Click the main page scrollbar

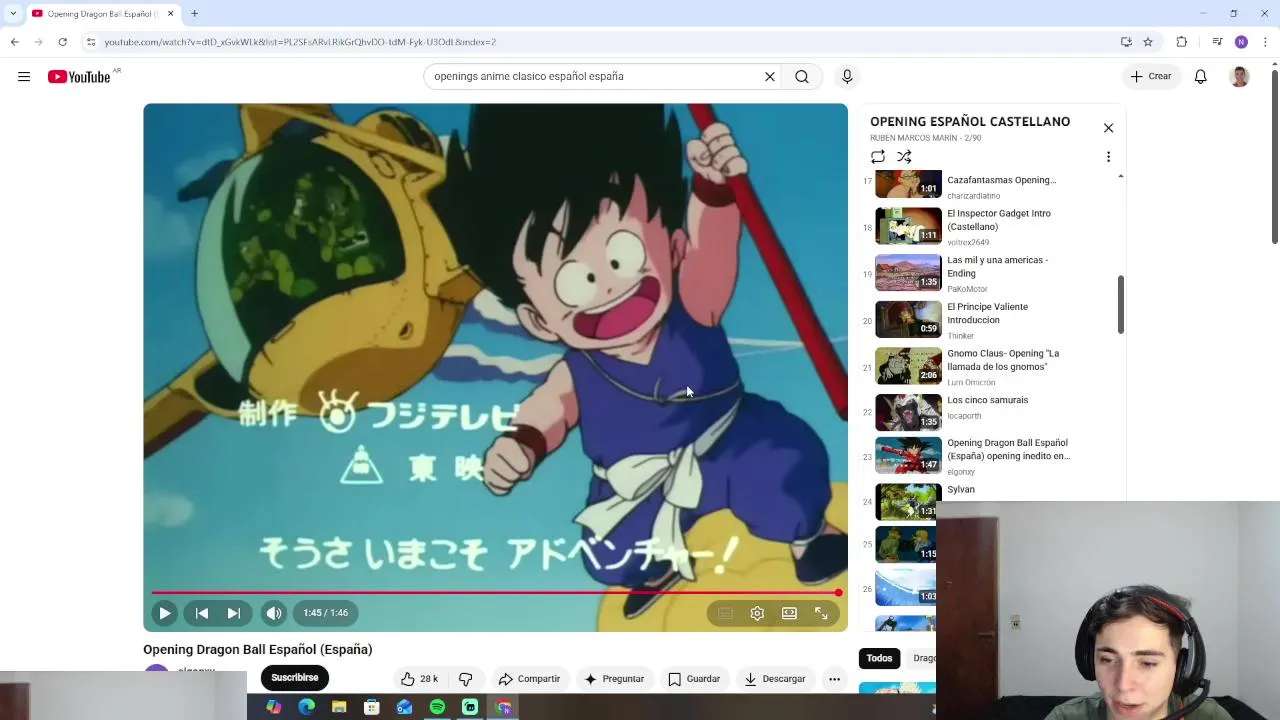pos(1274,155)
